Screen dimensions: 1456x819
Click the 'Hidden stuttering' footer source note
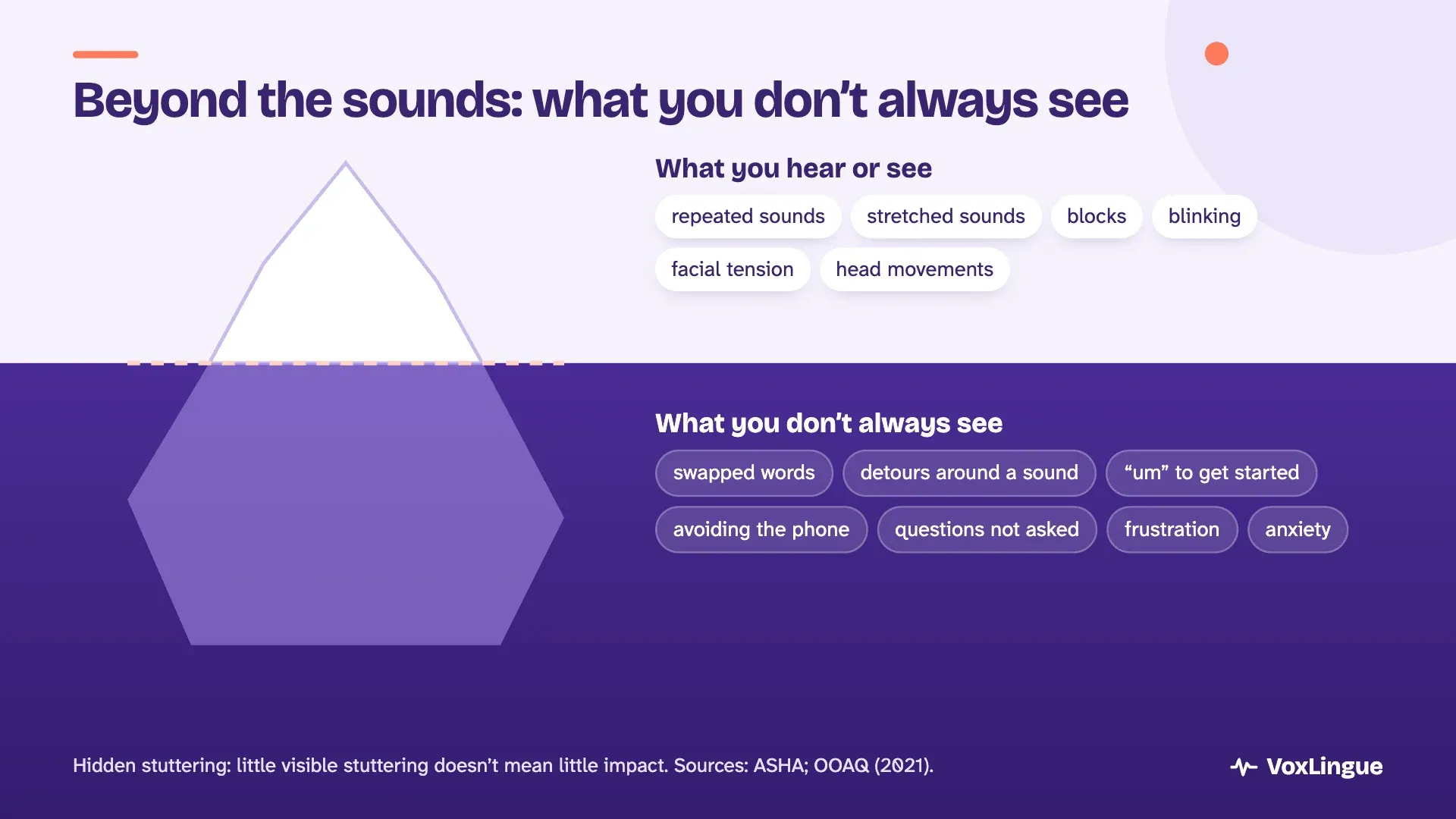click(x=503, y=765)
